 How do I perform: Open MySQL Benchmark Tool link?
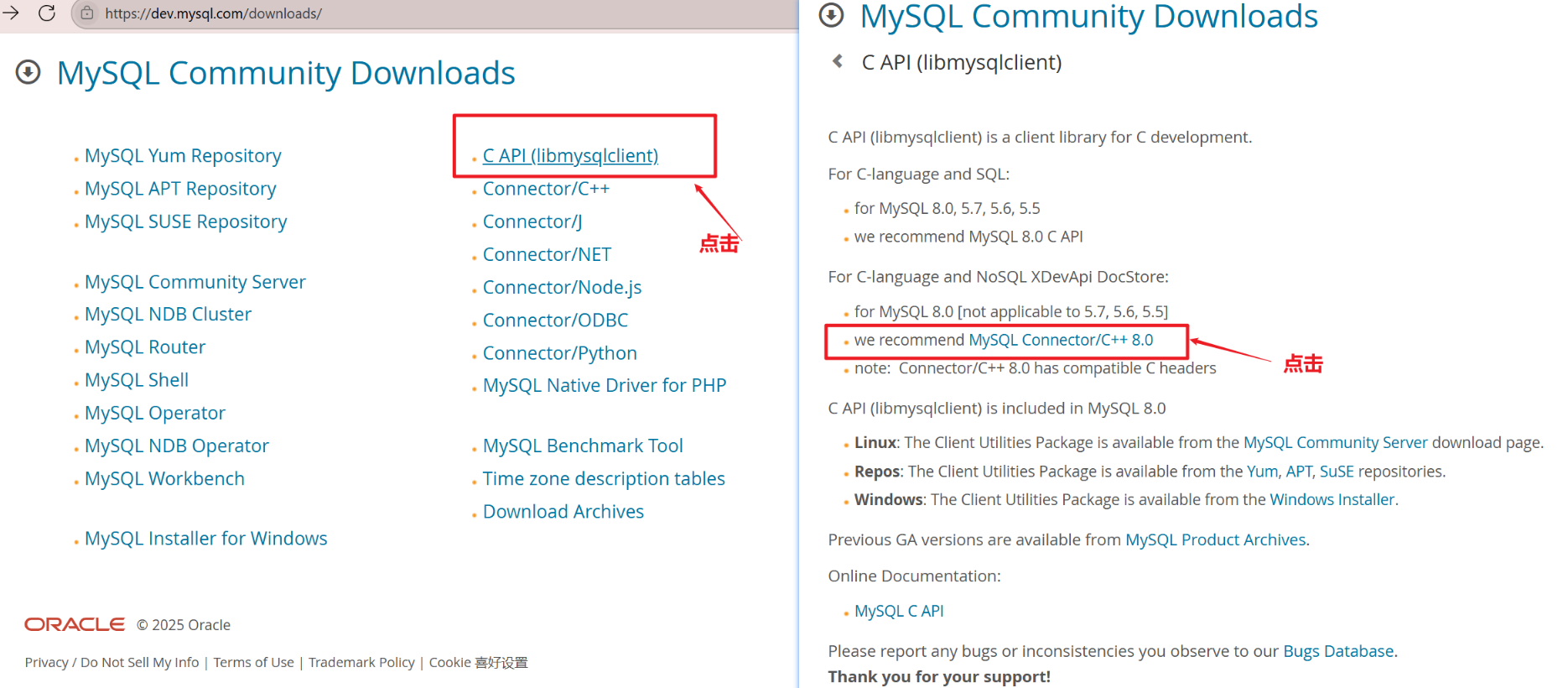[583, 446]
